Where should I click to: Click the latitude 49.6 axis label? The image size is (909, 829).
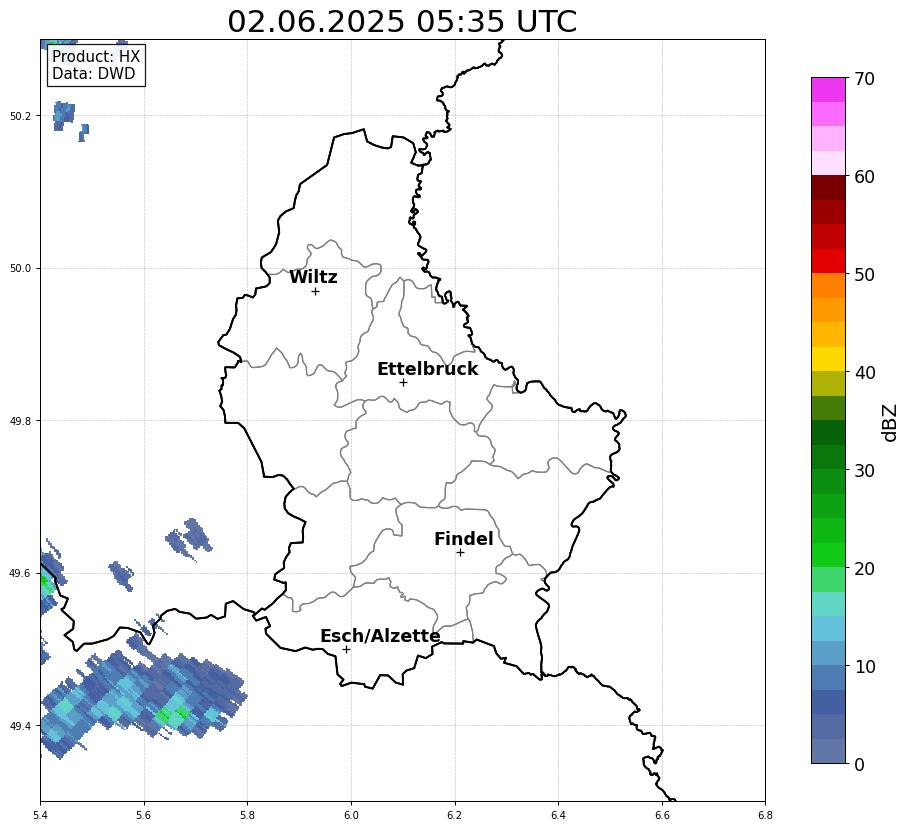click(x=19, y=573)
